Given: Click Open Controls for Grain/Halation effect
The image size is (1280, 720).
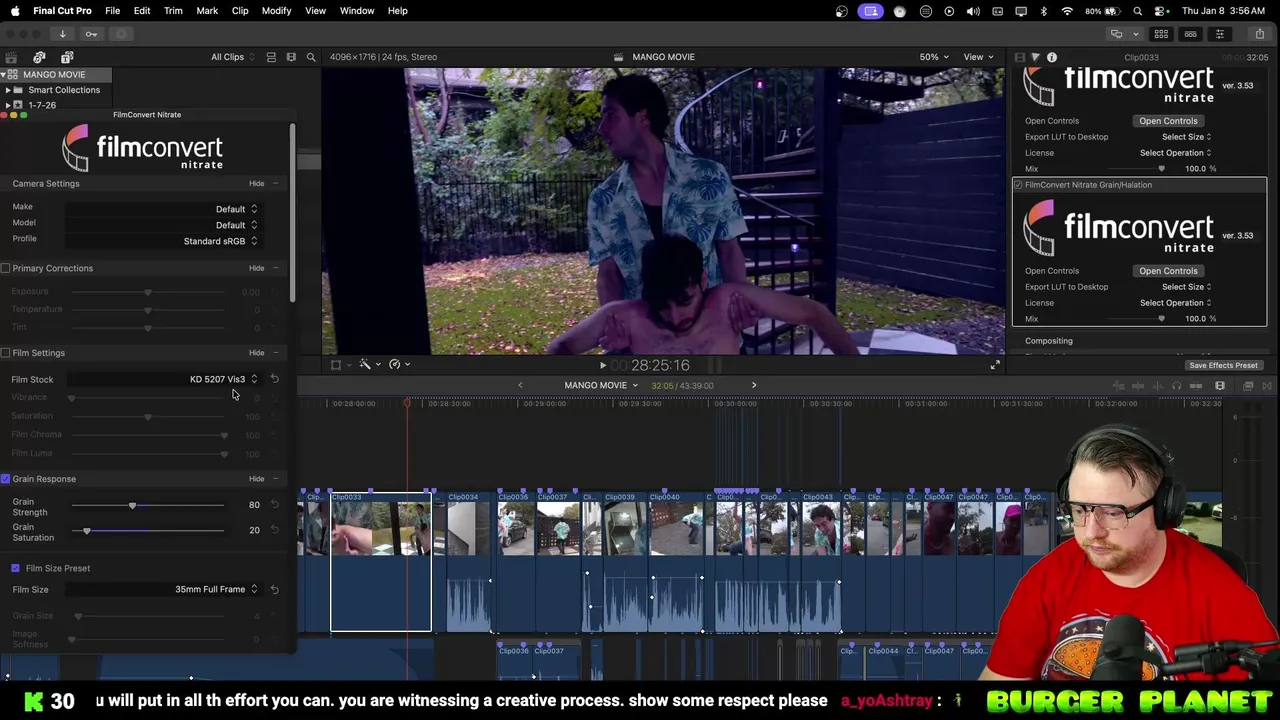Looking at the screenshot, I should (1168, 271).
